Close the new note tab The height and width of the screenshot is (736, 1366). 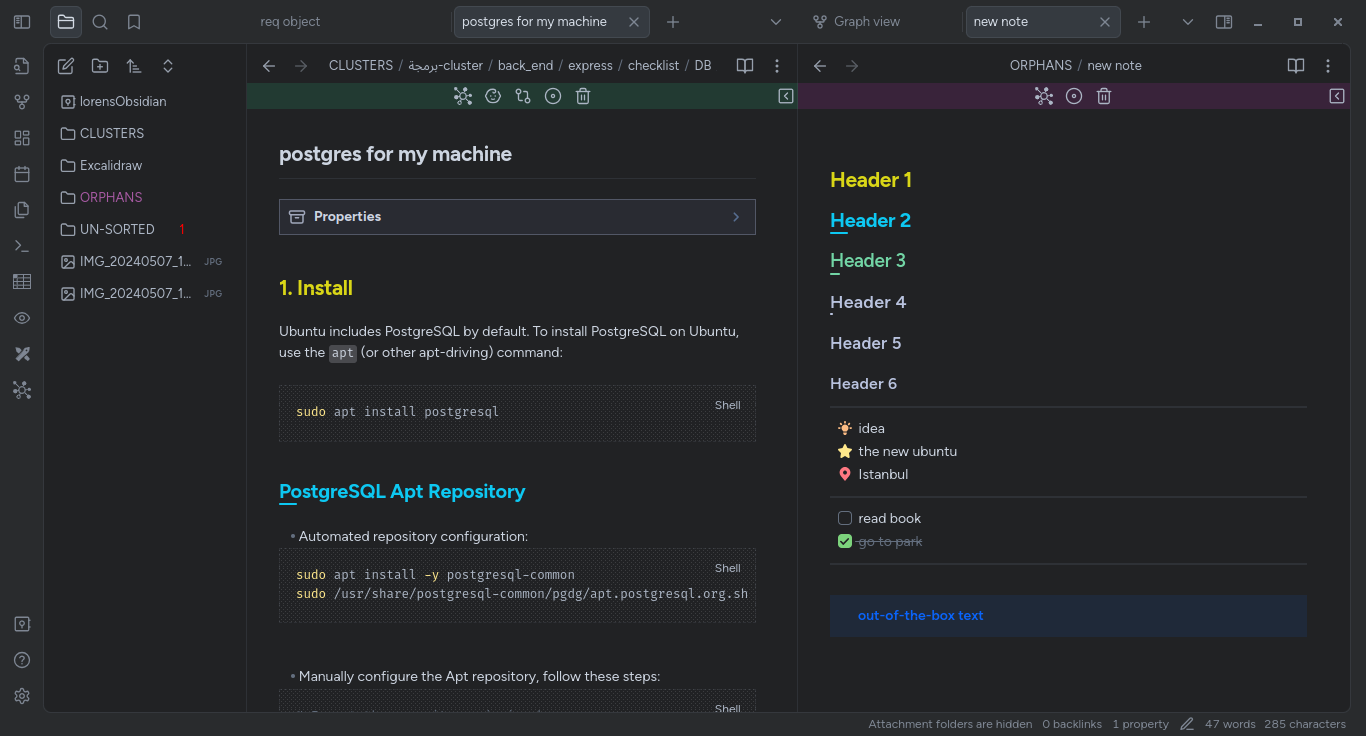click(1104, 22)
